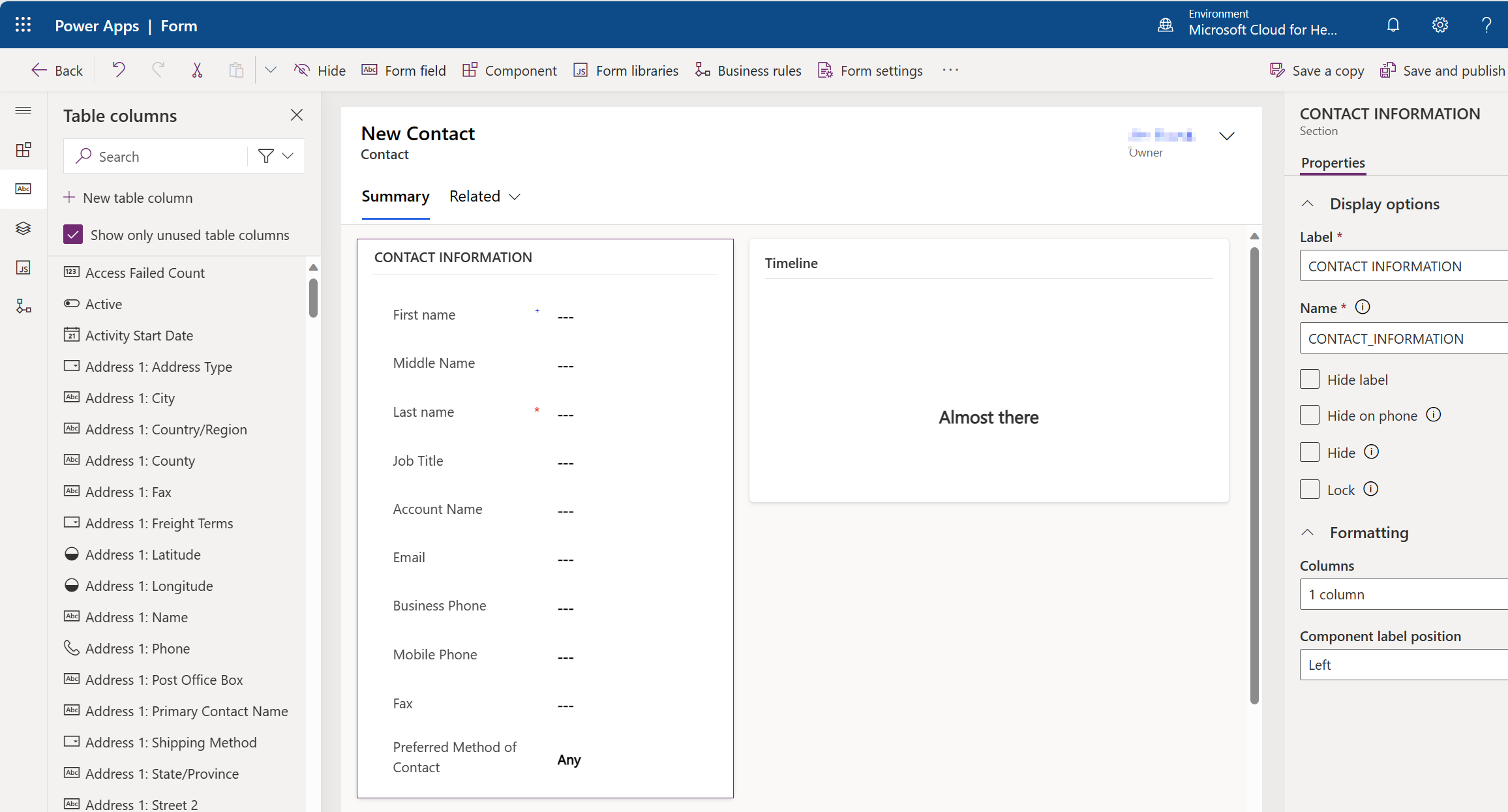Click the Name input field

[x=1404, y=338]
